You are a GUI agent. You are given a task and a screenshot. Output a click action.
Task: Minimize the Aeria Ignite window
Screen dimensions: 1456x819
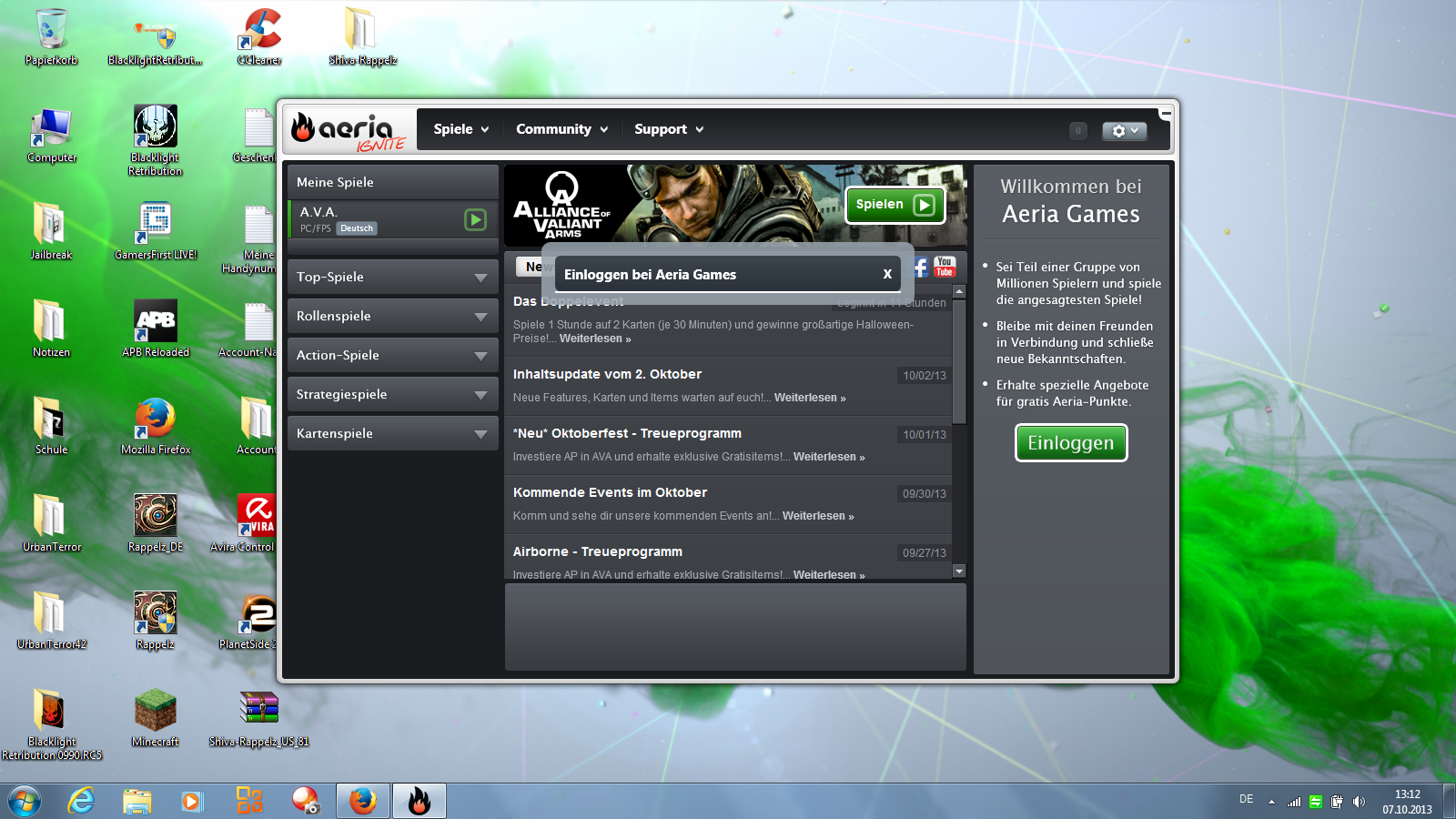(1166, 114)
